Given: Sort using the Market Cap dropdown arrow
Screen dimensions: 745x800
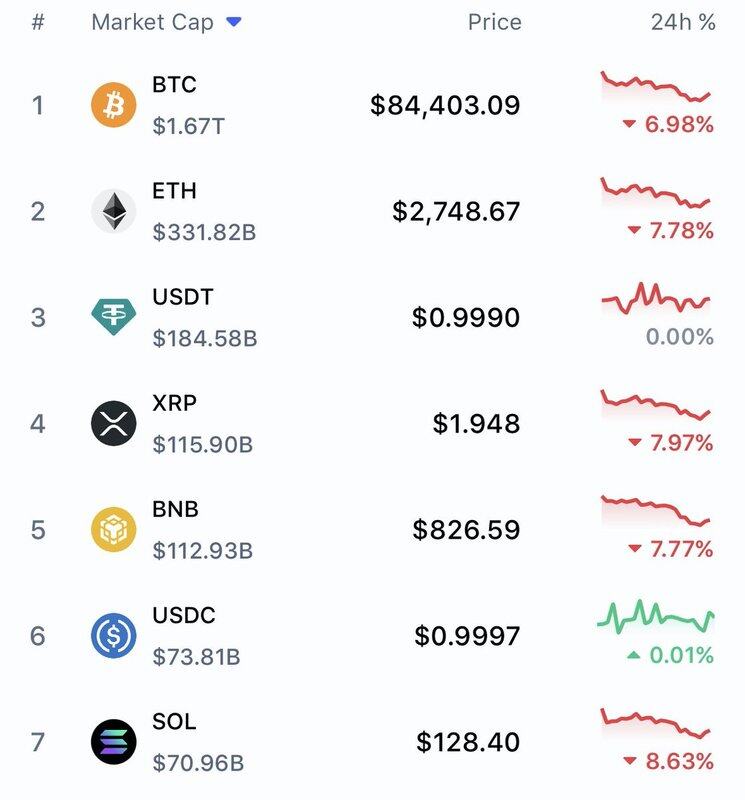Looking at the screenshot, I should pyautogui.click(x=234, y=22).
